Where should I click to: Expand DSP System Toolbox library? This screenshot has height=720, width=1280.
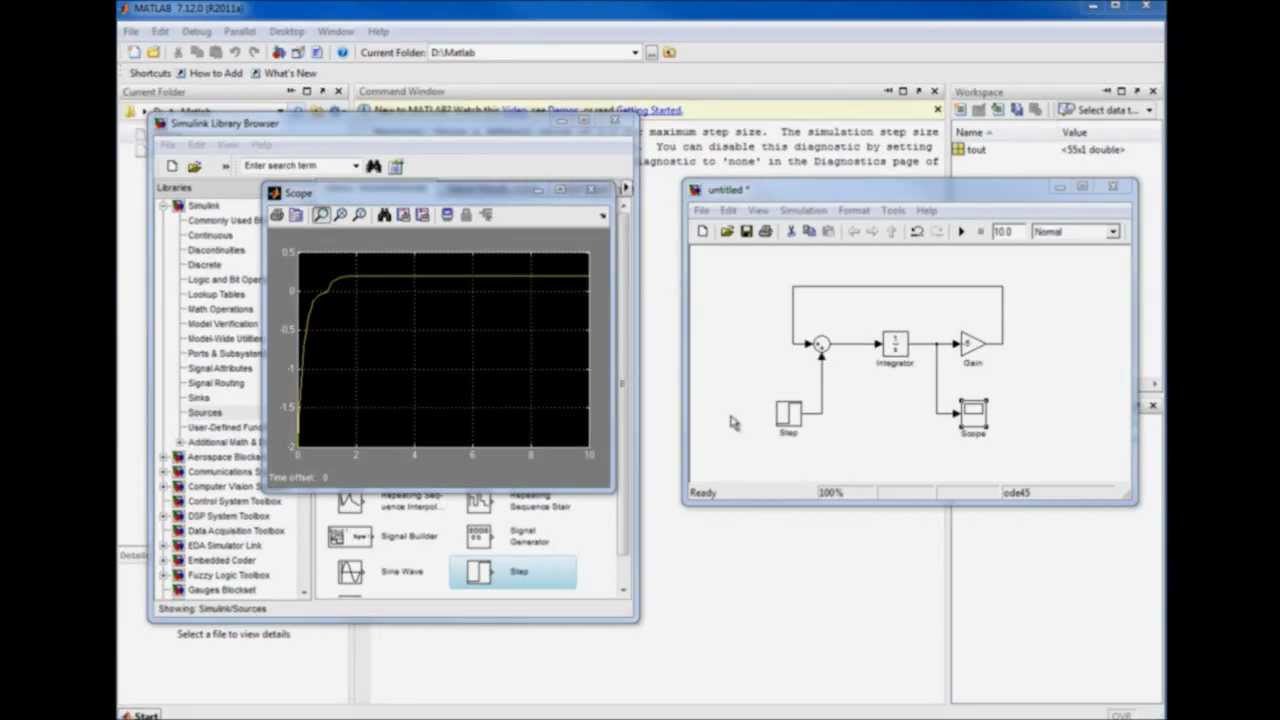(x=165, y=516)
